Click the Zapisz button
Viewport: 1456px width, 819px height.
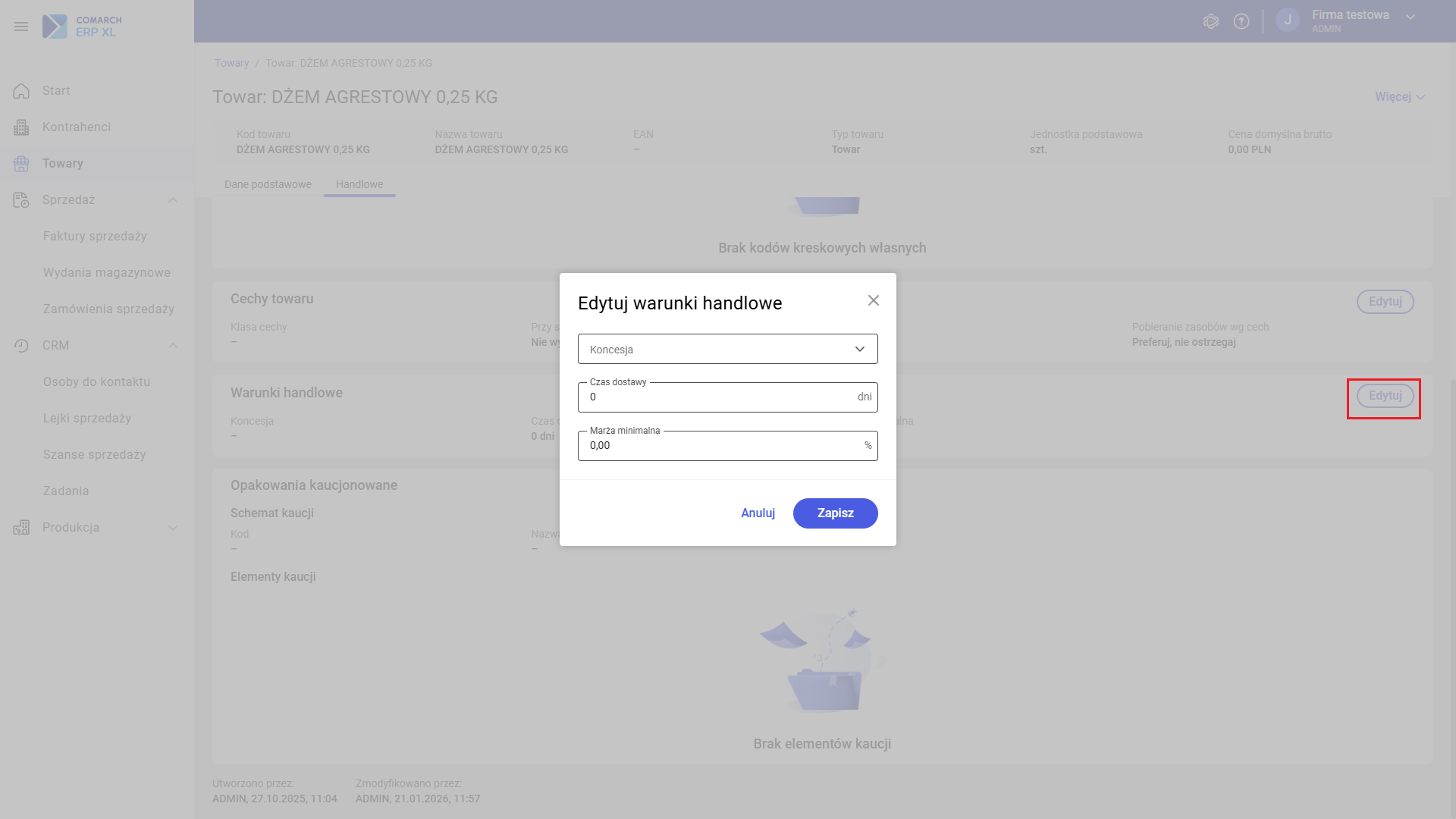pos(835,513)
